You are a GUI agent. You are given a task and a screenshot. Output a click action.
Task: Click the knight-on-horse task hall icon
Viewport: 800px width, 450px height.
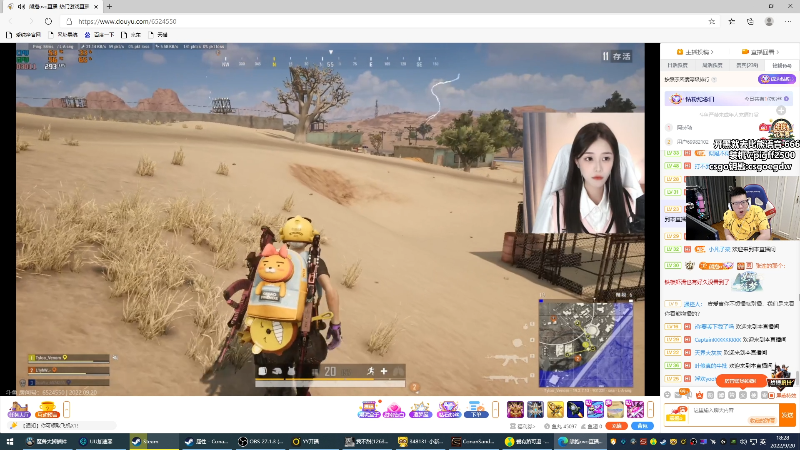(x=18, y=409)
